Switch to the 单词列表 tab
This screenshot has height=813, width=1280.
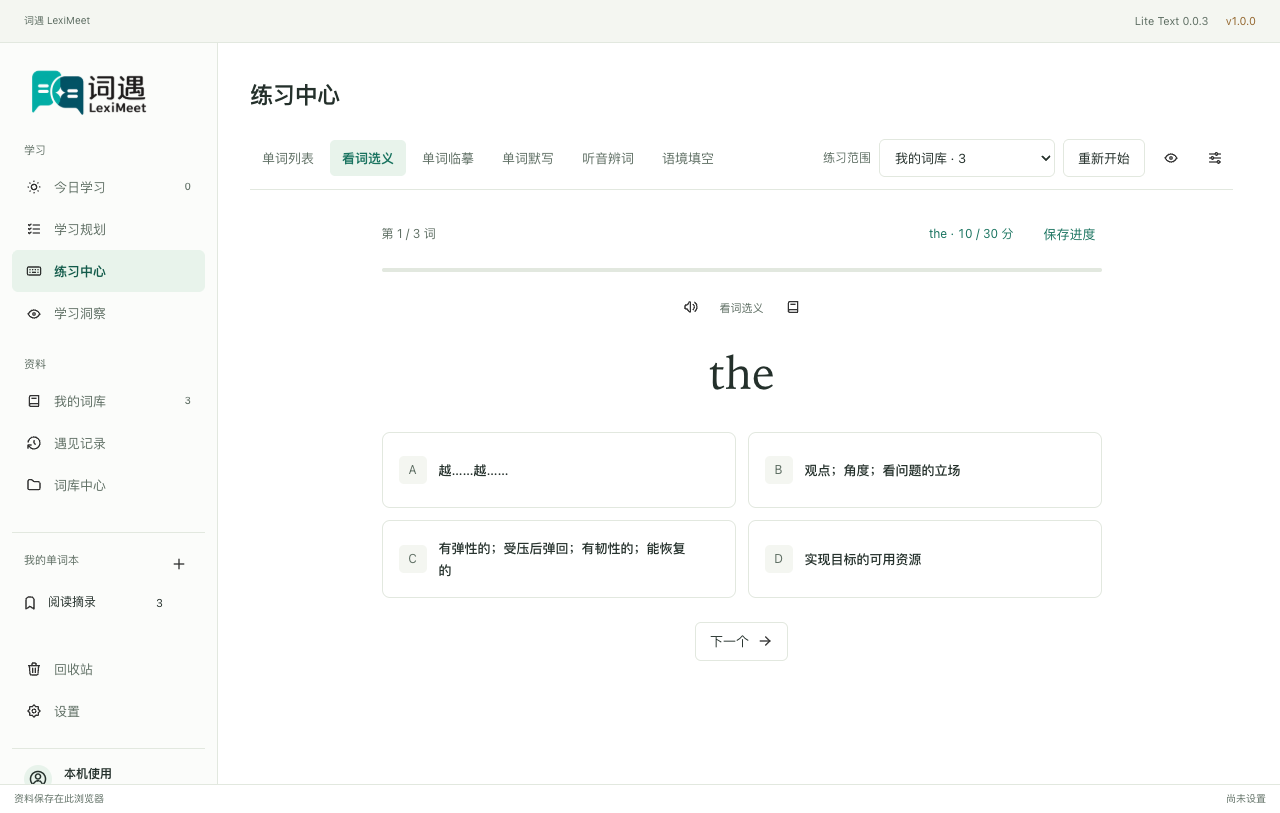288,158
